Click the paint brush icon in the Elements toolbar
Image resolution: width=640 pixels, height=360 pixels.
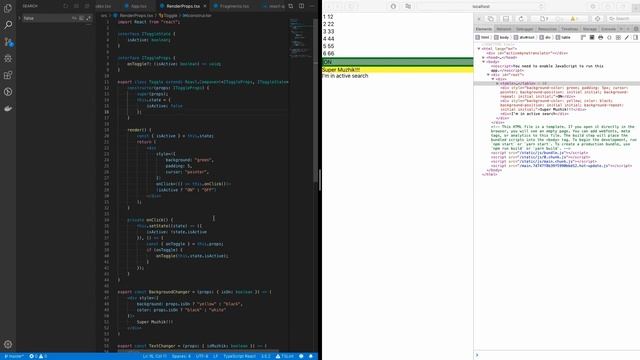pyautogui.click(x=627, y=38)
